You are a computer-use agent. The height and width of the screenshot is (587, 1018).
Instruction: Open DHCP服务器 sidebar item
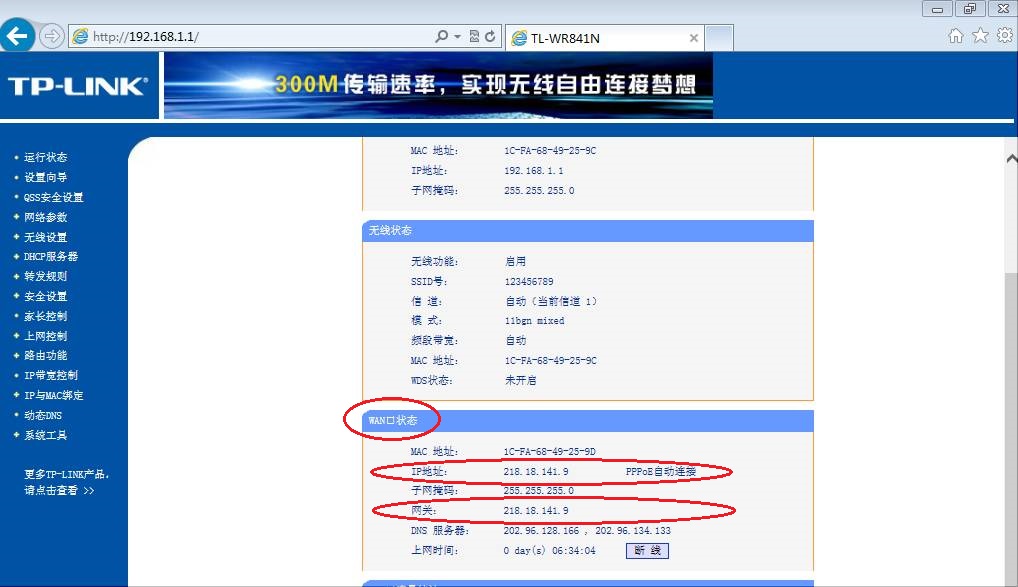(x=50, y=257)
